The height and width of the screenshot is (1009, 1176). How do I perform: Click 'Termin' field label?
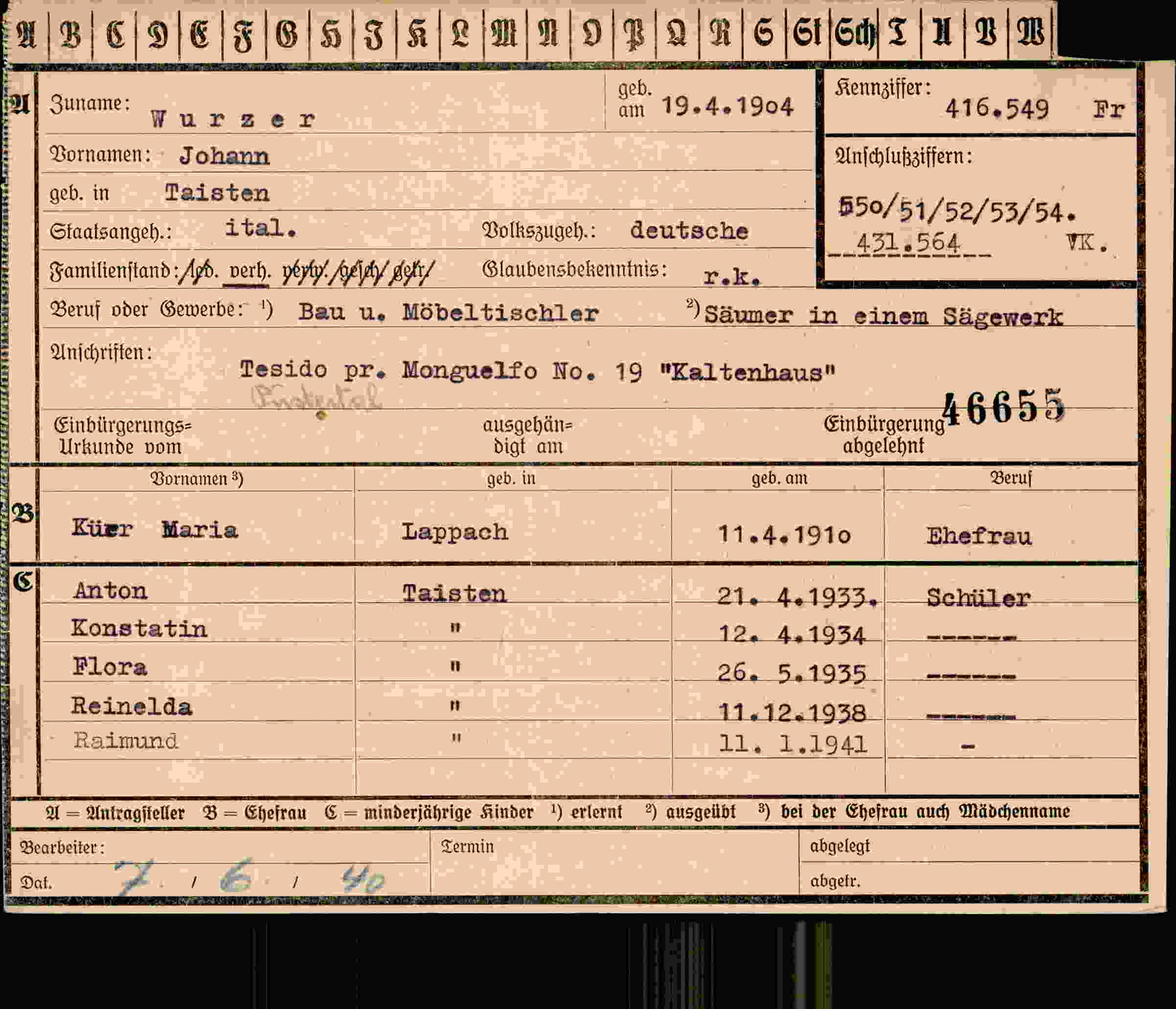[467, 846]
